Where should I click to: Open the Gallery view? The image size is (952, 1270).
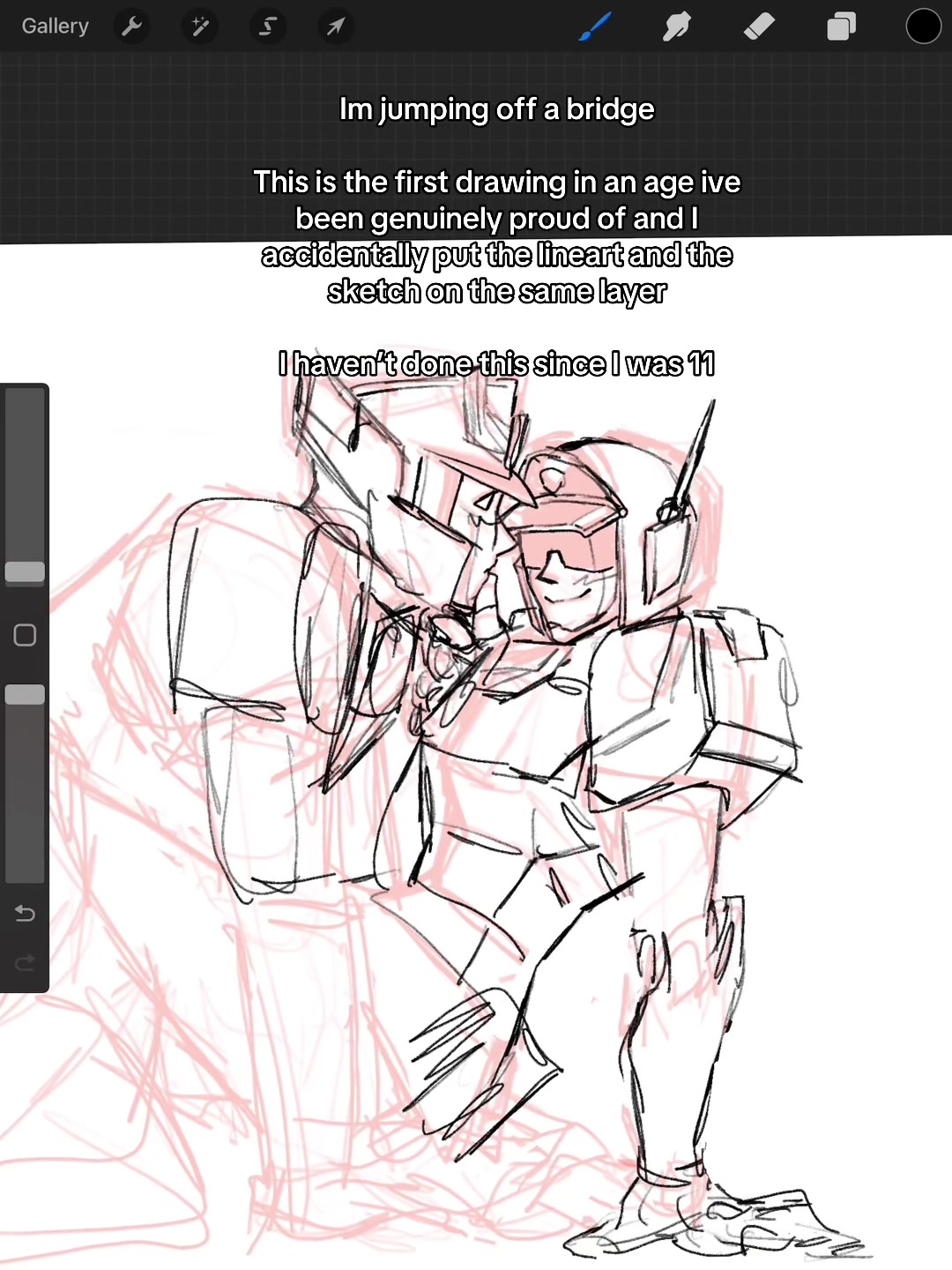55,26
